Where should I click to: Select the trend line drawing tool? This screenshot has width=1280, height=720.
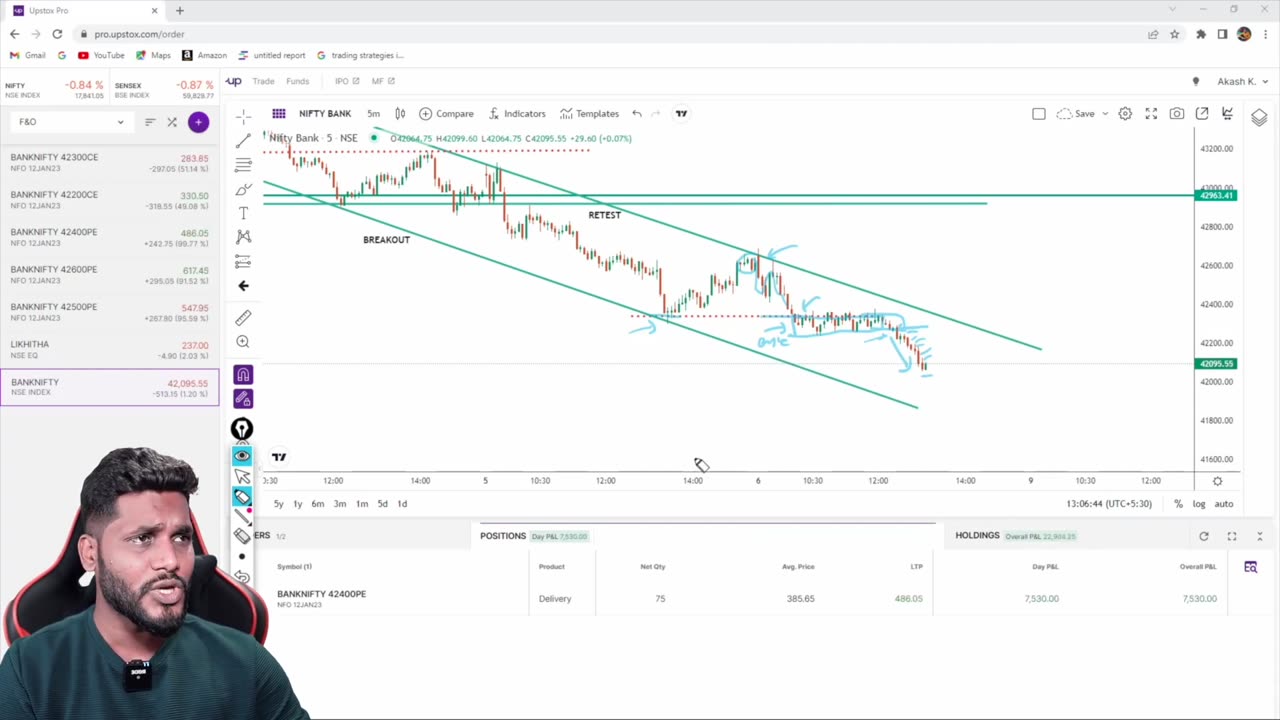243,141
